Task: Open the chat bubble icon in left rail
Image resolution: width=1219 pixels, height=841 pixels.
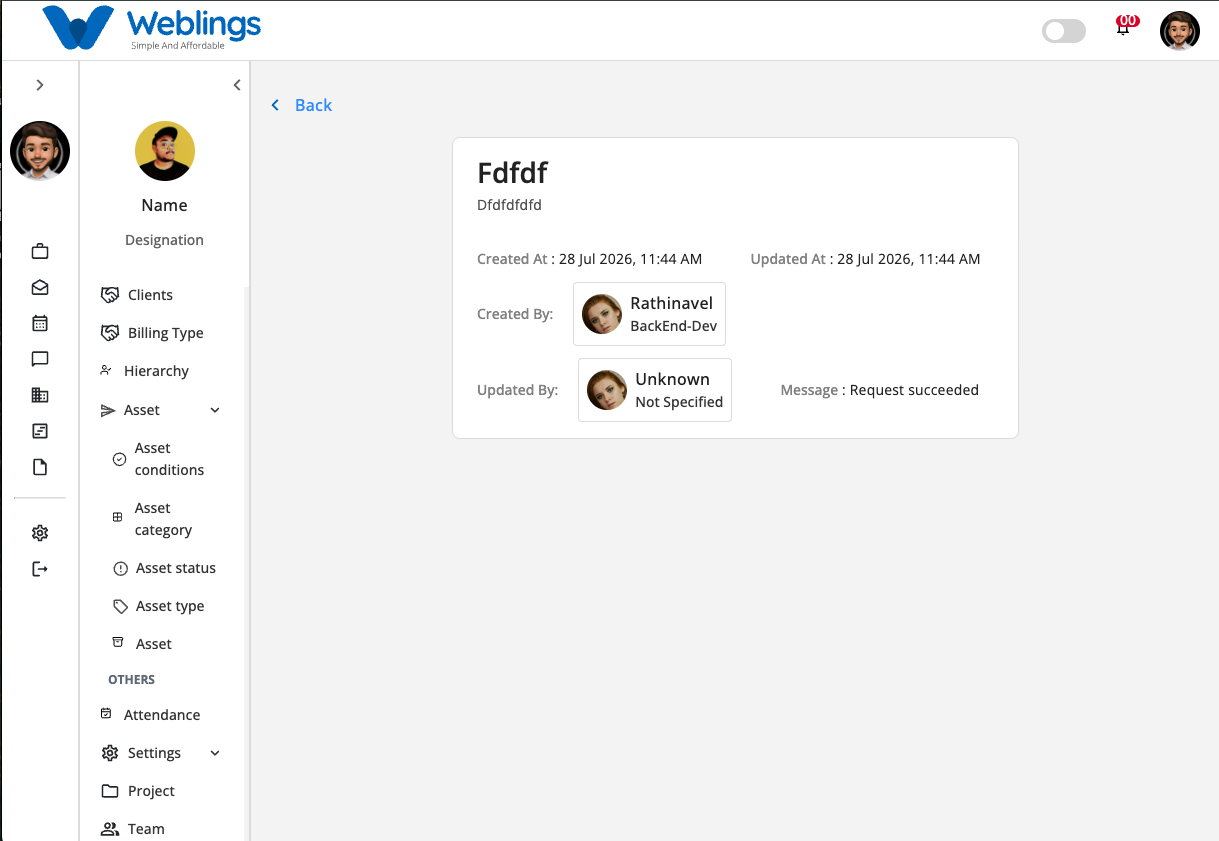Action: (x=40, y=359)
